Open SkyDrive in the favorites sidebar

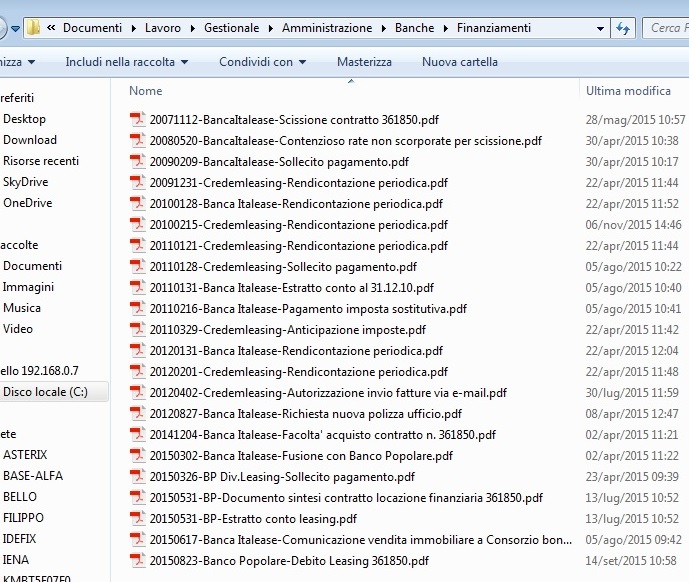[25, 182]
